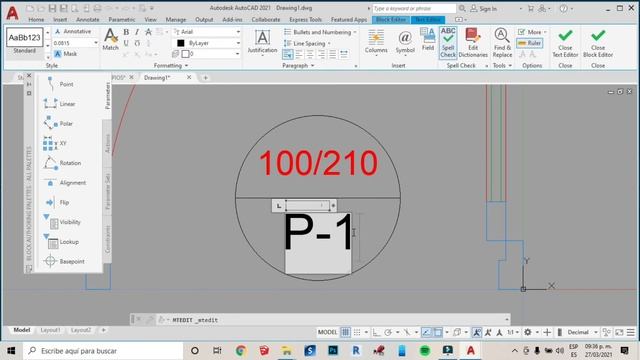Add a Visibility parameter
Image resolution: width=640 pixels, height=360 pixels.
point(62,222)
